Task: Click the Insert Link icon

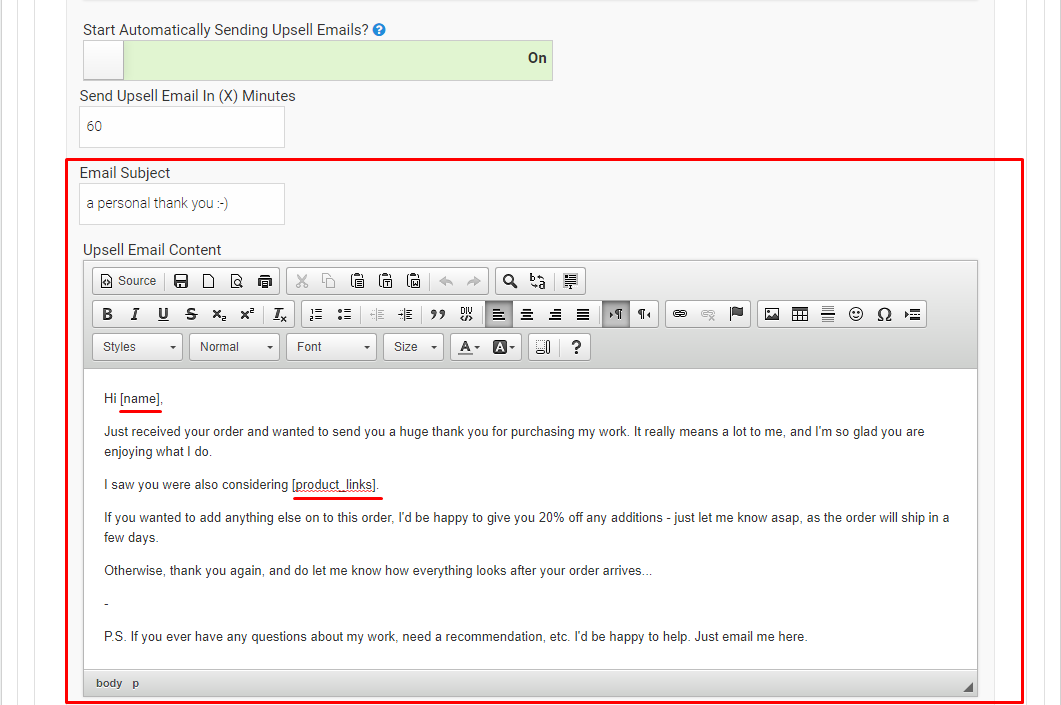Action: pos(680,314)
